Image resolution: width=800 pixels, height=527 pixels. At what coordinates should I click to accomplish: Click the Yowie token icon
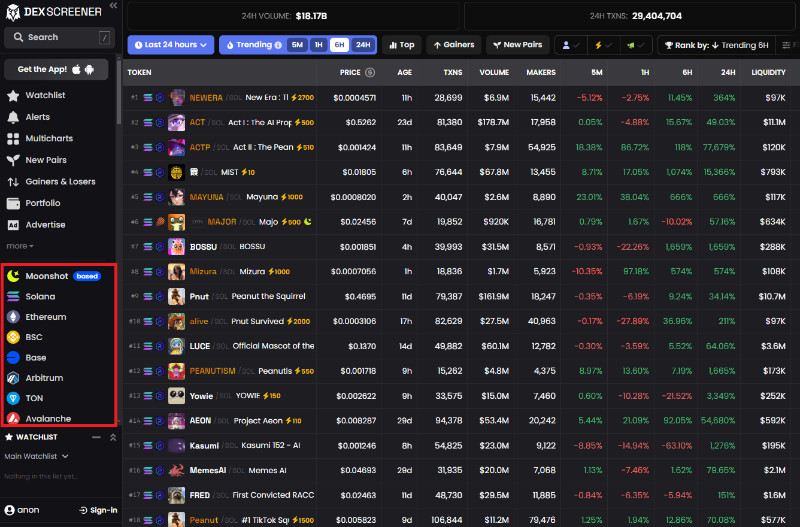[177, 396]
